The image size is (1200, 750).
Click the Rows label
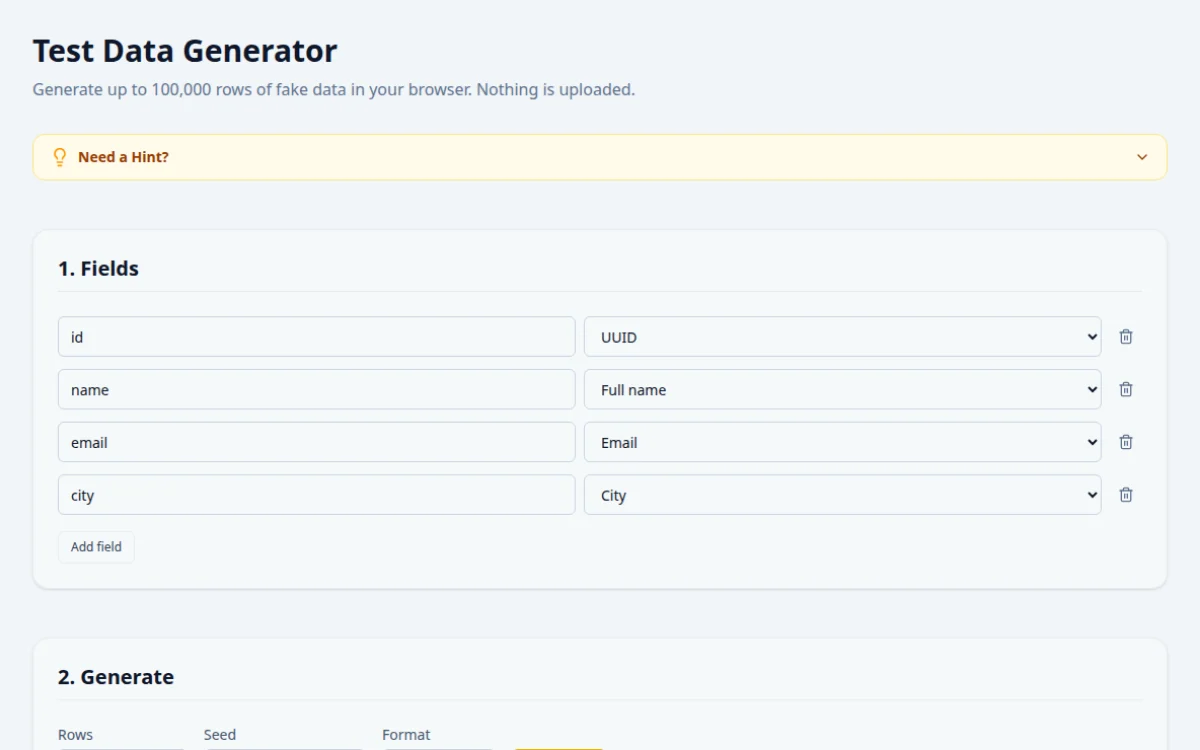(75, 735)
